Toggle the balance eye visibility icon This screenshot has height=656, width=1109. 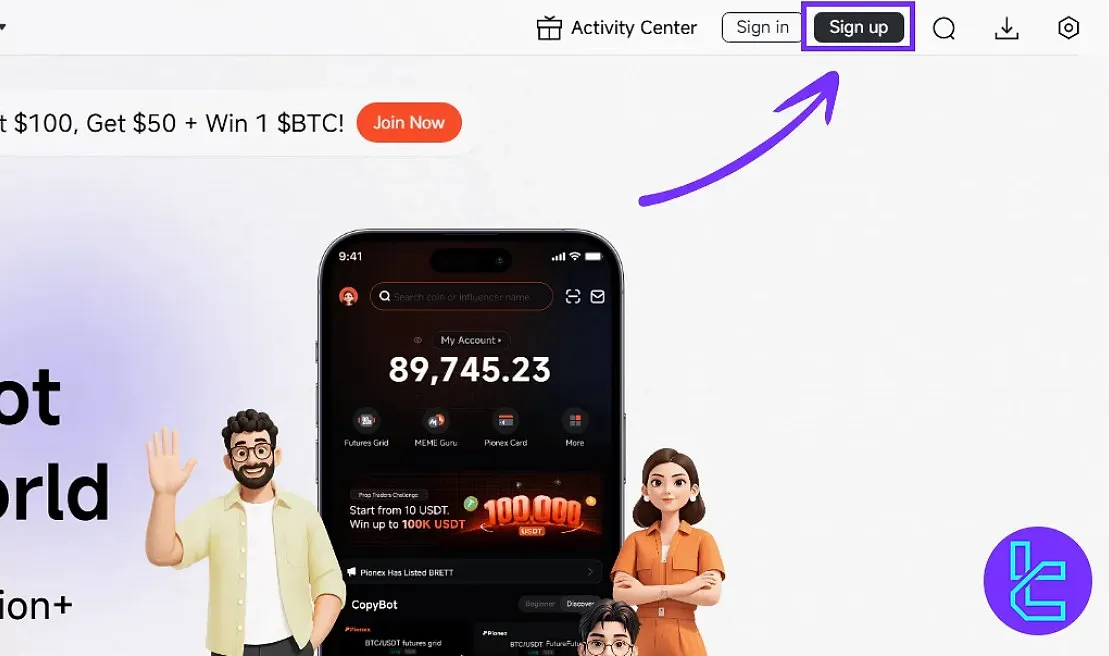418,340
